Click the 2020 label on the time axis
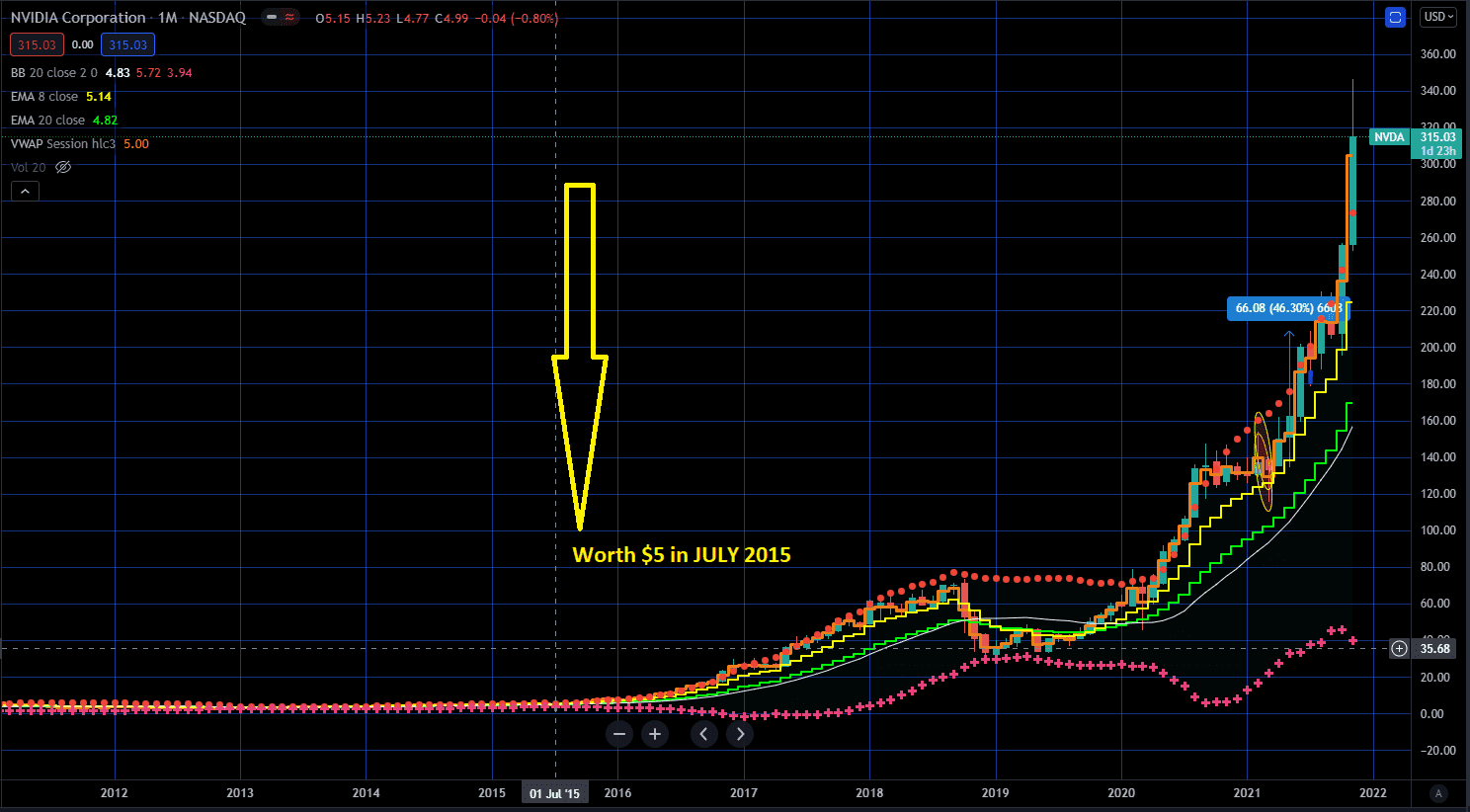The width and height of the screenshot is (1470, 812). coord(1121,793)
